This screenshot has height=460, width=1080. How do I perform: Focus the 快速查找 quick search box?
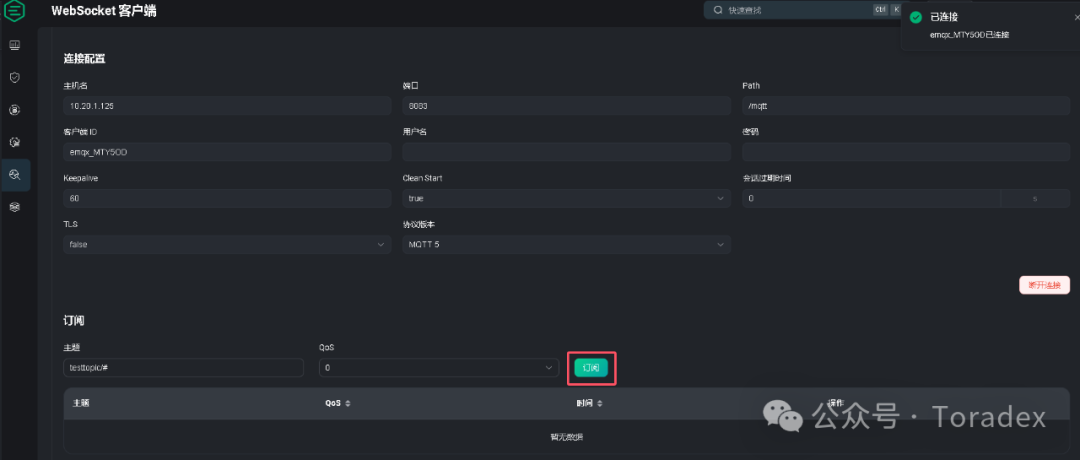802,10
